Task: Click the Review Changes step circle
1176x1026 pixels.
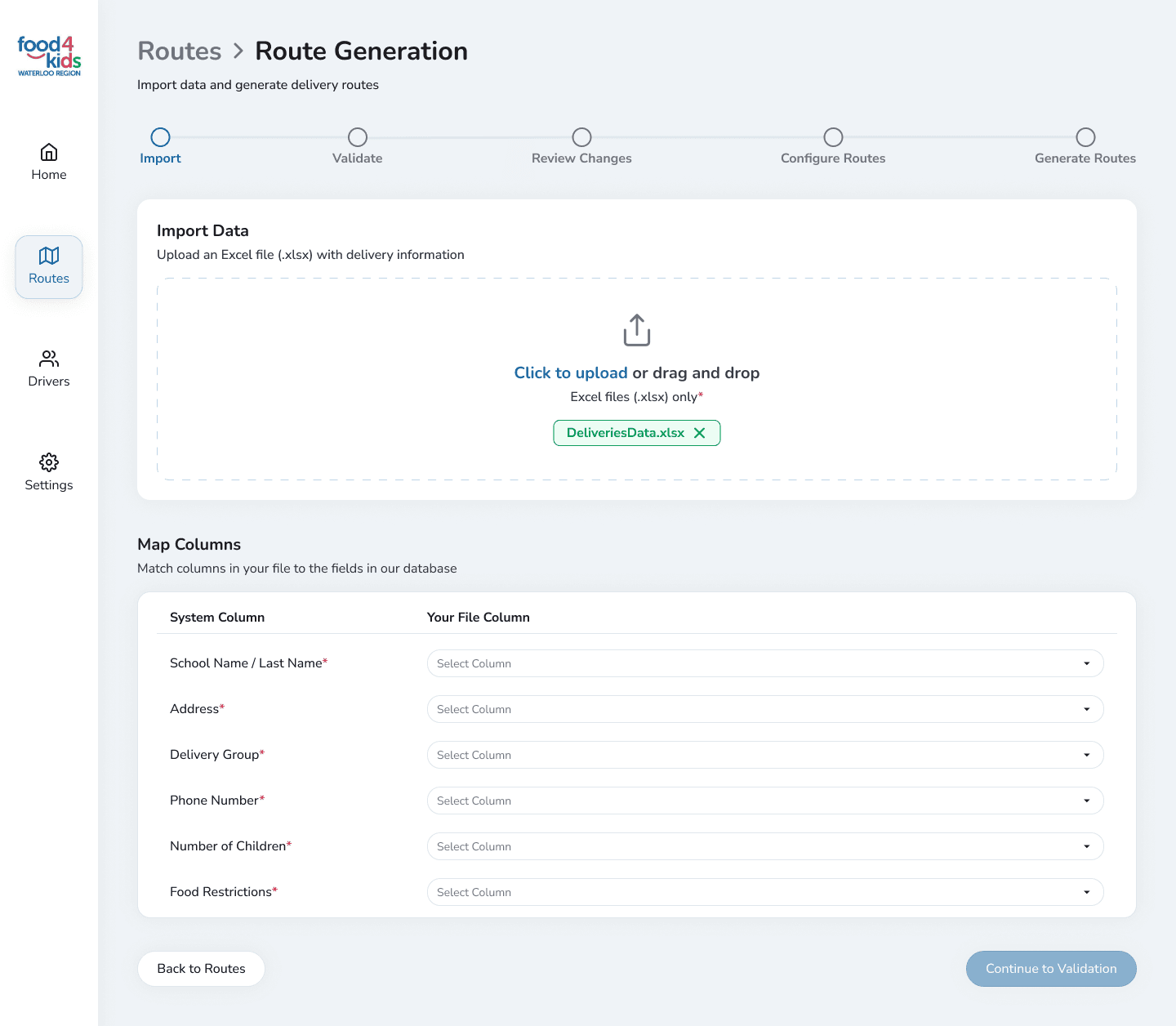Action: click(x=581, y=137)
